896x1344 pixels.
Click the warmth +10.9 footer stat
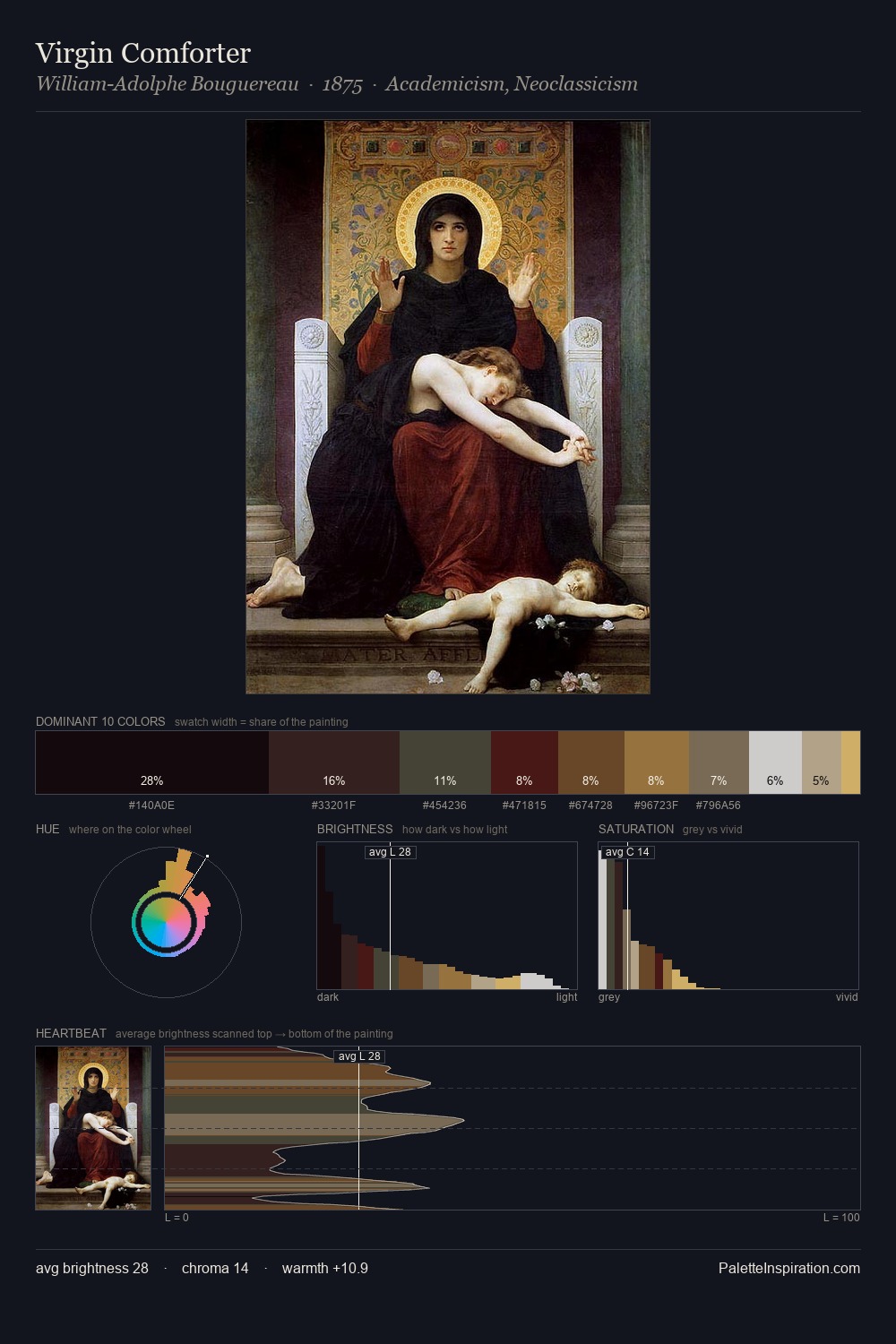(x=325, y=1268)
